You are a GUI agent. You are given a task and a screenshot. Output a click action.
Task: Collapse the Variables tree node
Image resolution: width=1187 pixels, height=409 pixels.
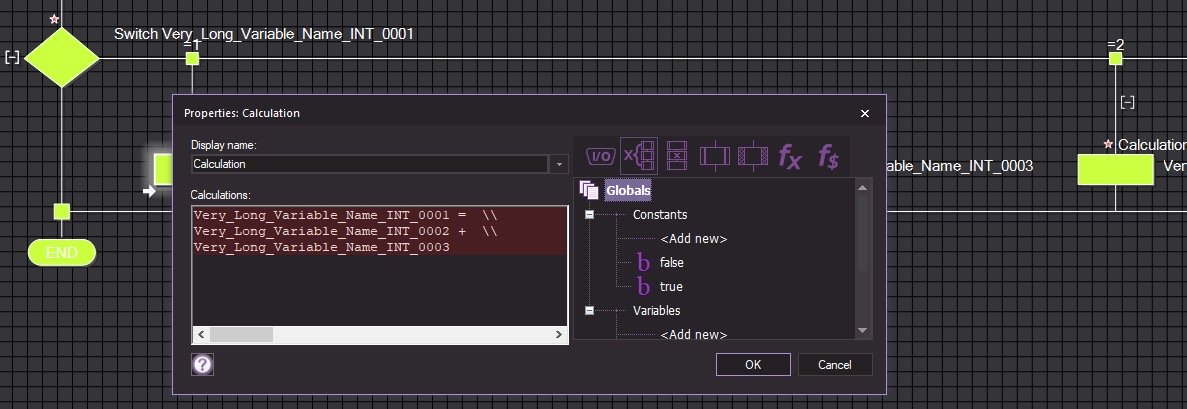[590, 311]
